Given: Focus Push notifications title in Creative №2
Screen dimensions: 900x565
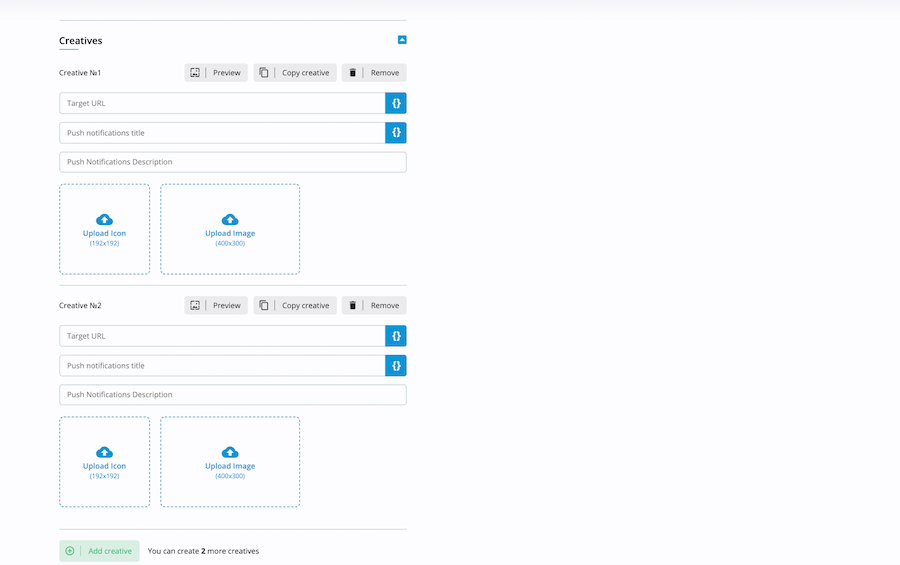Looking at the screenshot, I should [x=222, y=366].
